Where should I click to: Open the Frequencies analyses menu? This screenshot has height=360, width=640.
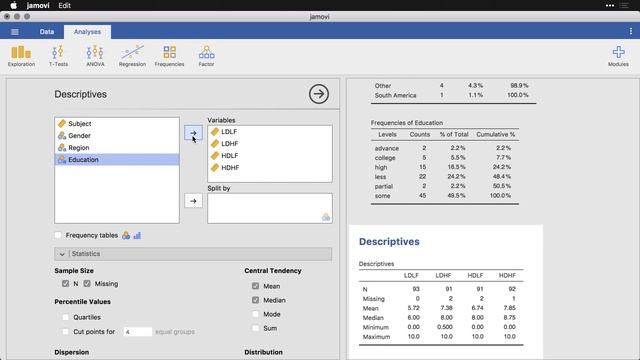(169, 56)
